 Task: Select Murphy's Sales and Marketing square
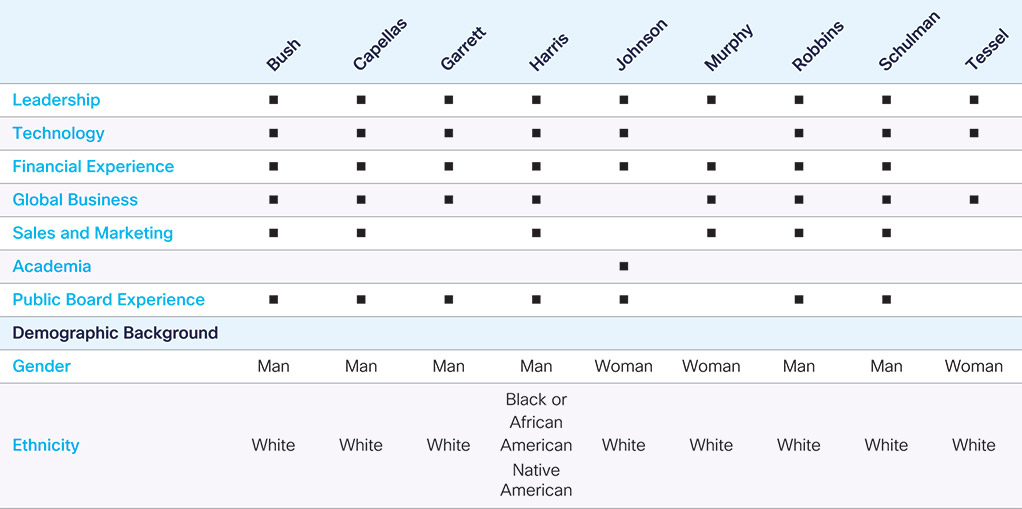(x=711, y=233)
